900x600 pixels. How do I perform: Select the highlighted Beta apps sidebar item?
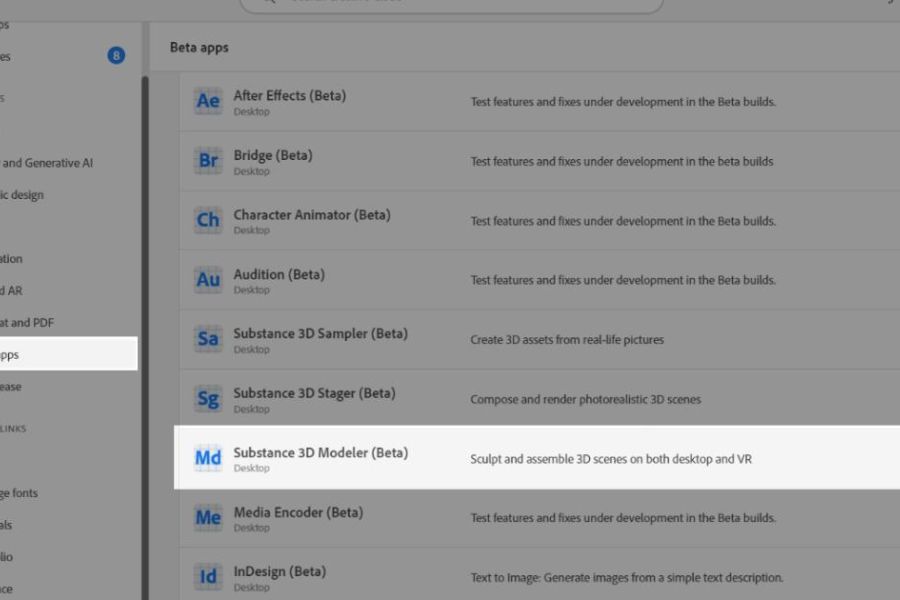(68, 354)
